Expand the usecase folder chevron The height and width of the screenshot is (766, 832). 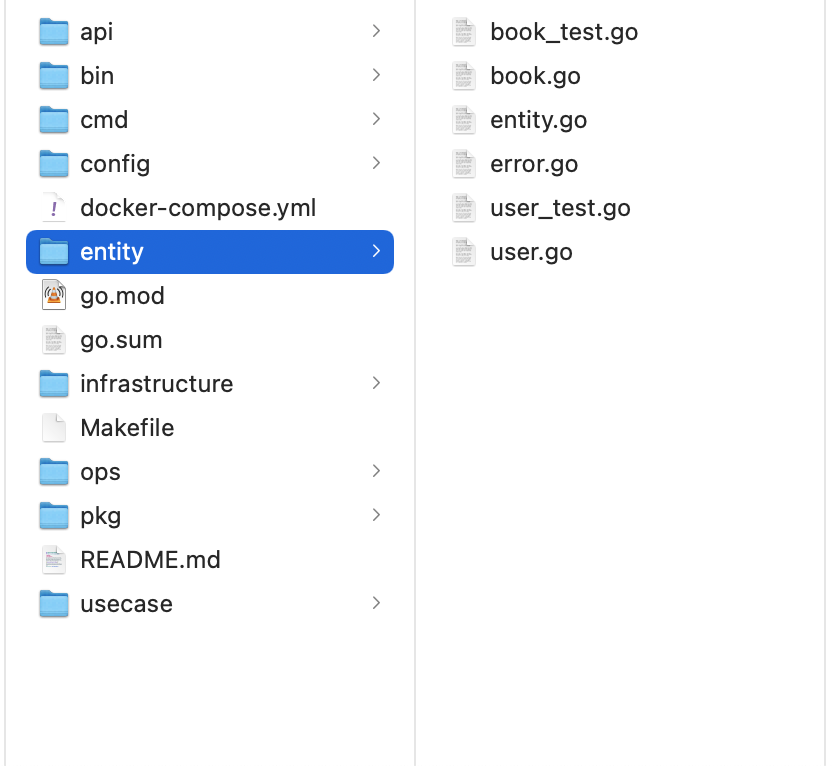point(376,603)
